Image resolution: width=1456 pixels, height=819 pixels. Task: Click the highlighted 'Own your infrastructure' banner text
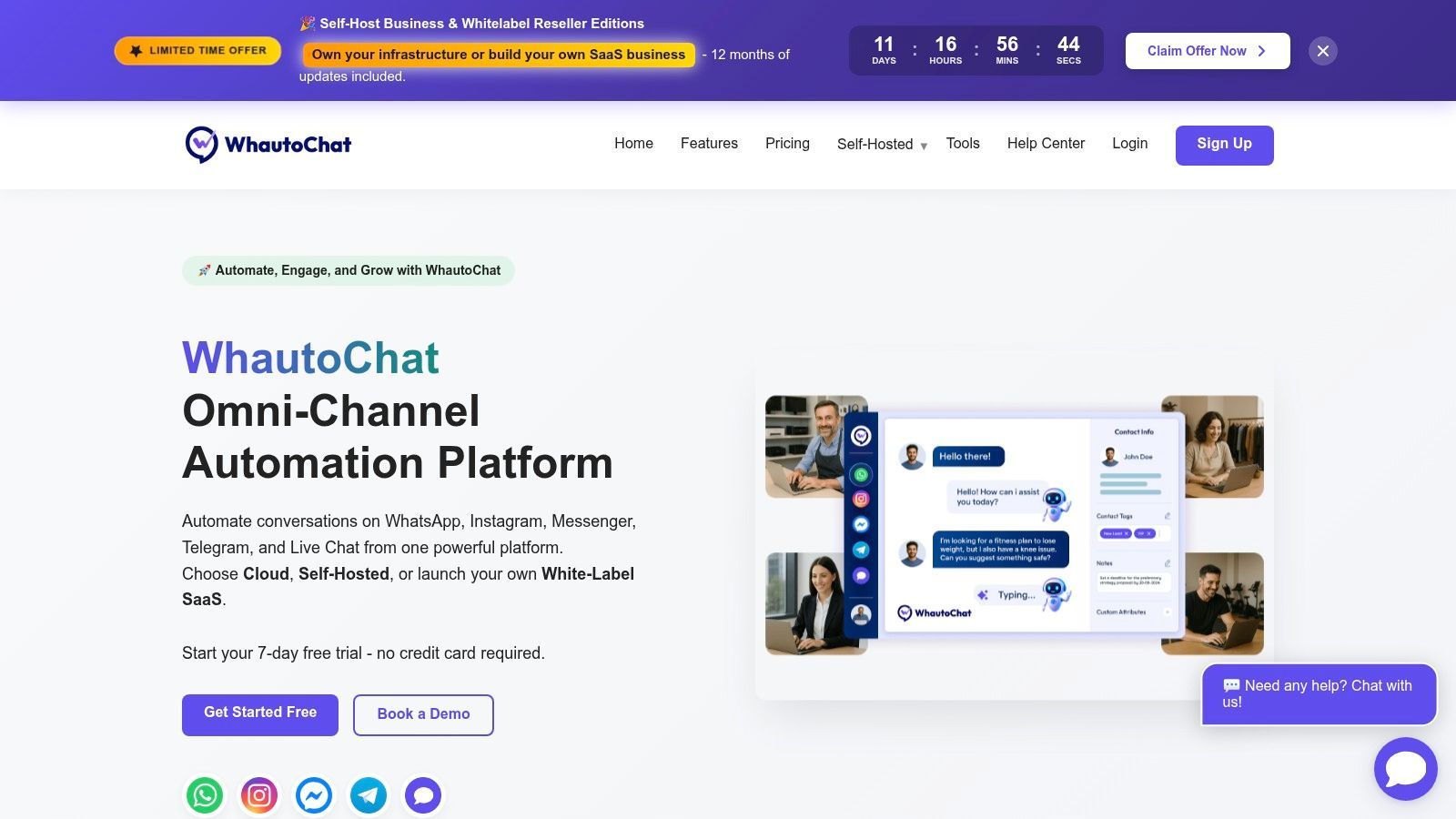click(499, 55)
